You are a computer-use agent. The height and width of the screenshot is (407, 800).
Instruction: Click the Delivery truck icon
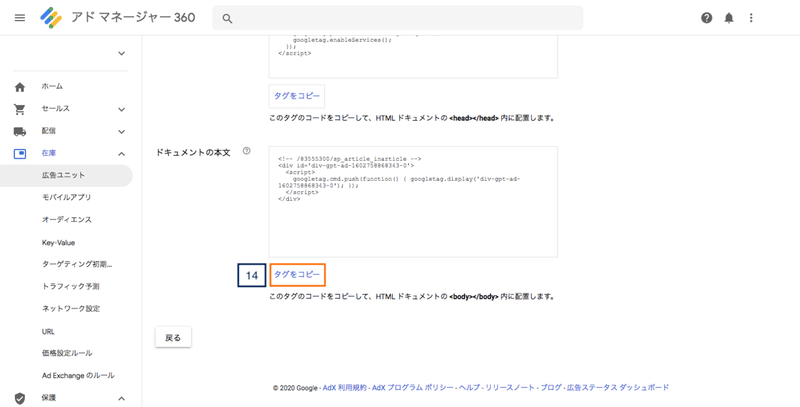pos(20,132)
